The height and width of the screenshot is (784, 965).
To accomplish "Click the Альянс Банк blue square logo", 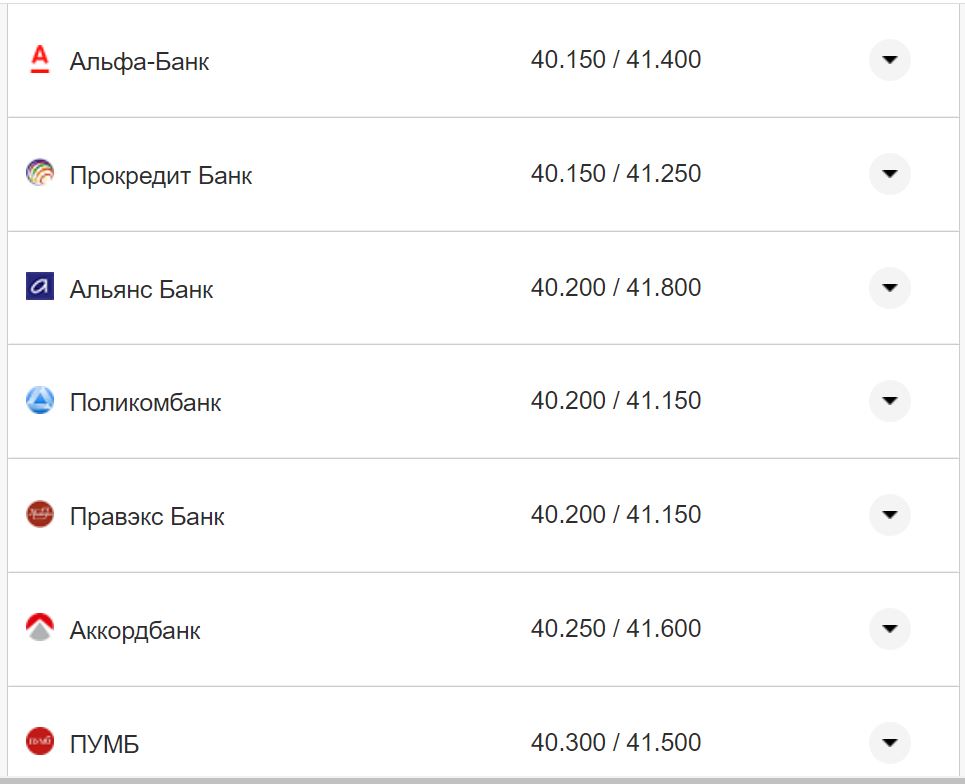I will click(x=39, y=287).
